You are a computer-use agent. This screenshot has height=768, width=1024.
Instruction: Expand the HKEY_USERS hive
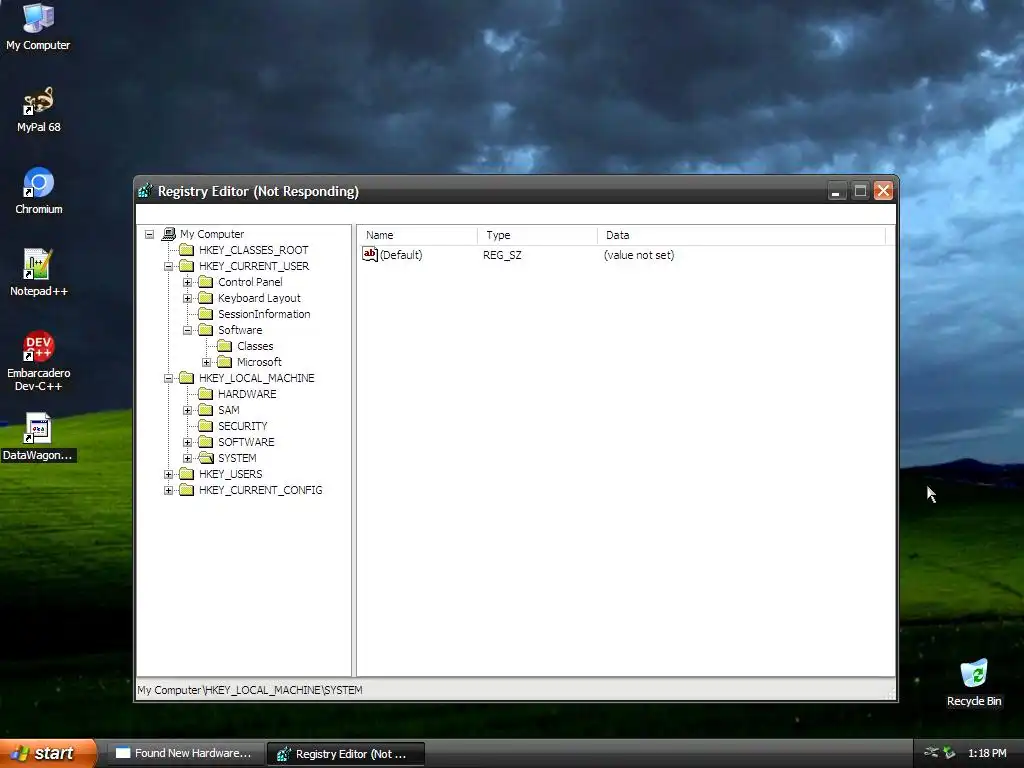coord(168,474)
